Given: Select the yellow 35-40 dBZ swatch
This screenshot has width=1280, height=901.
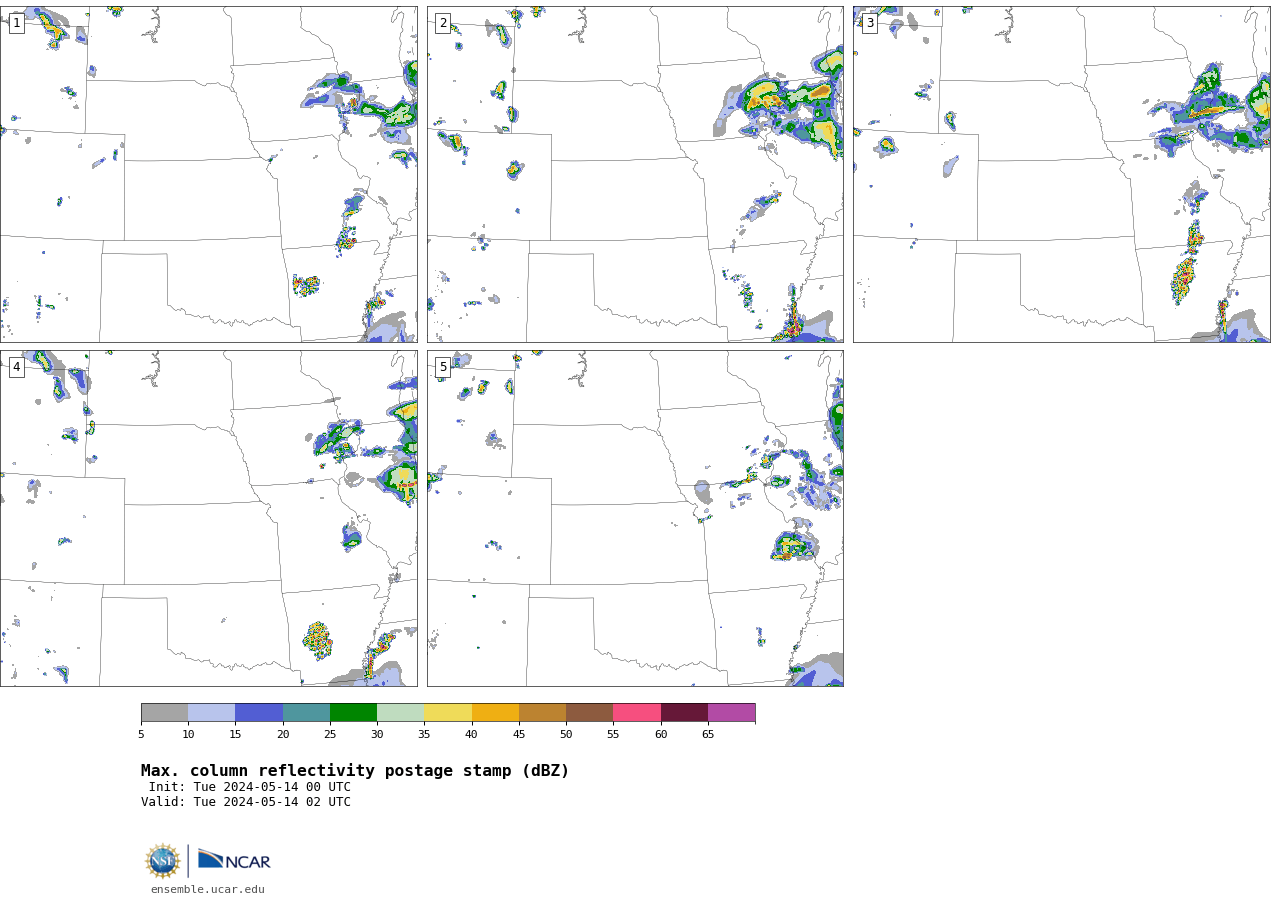Looking at the screenshot, I should (448, 713).
